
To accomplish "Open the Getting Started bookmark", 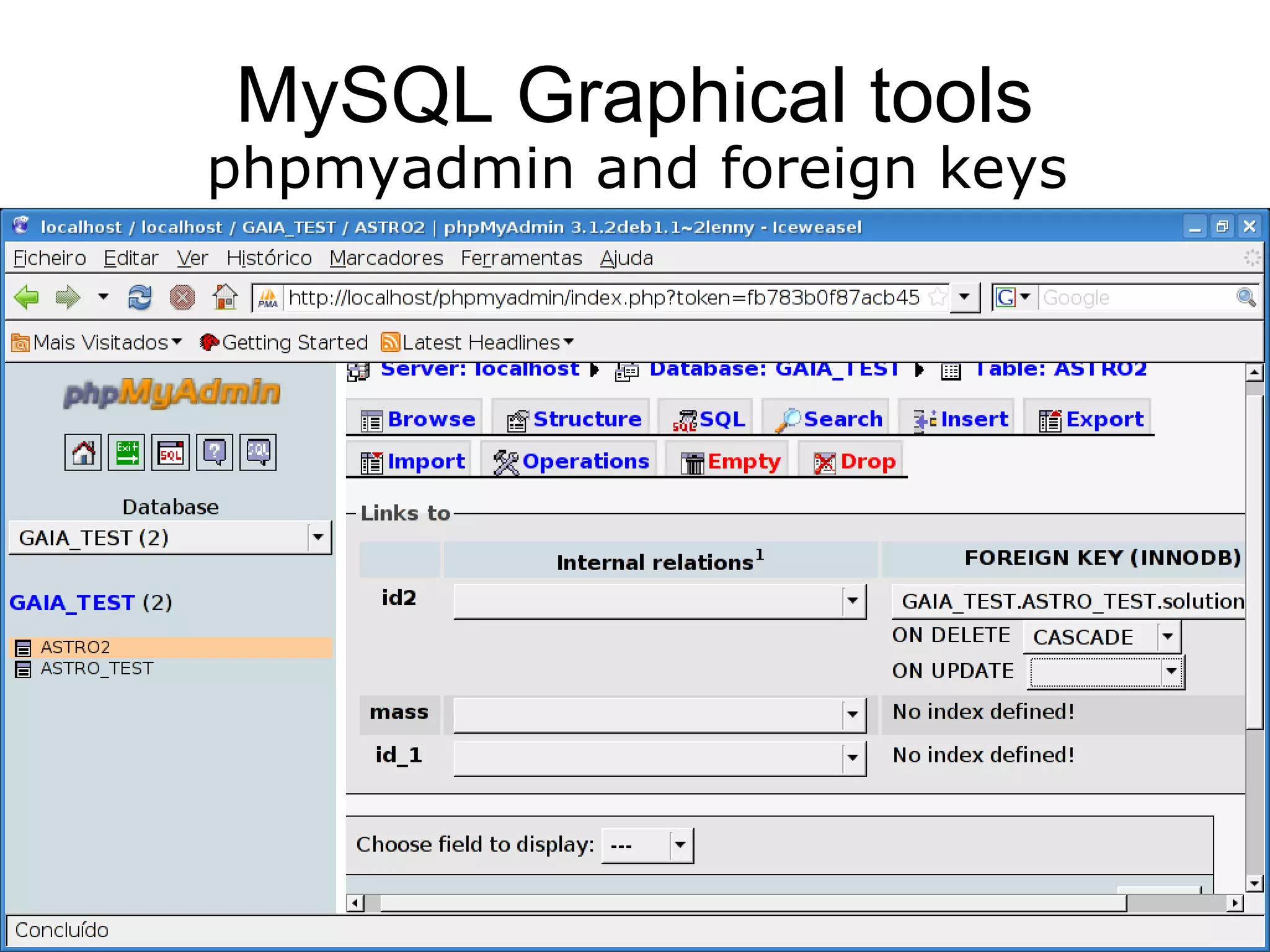I will pyautogui.click(x=284, y=342).
